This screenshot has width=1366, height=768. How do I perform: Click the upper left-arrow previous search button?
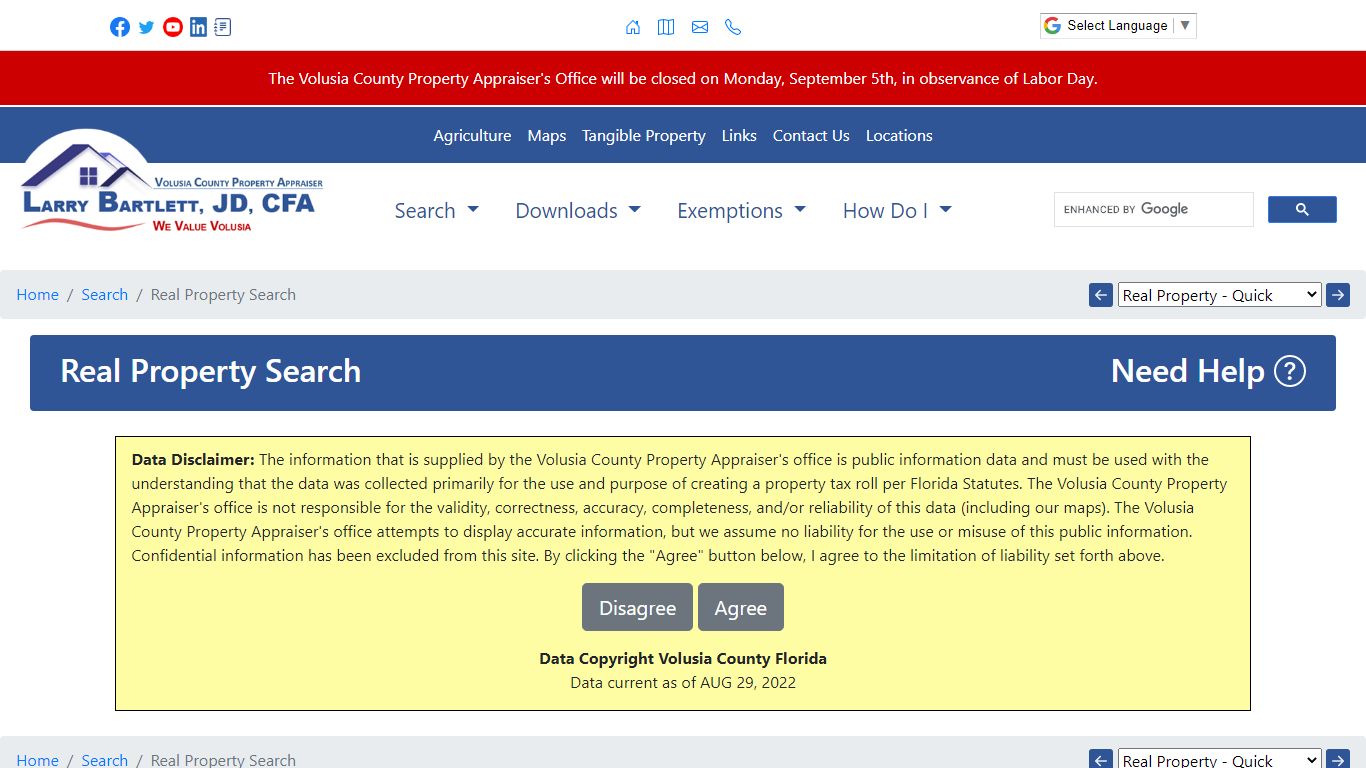click(x=1101, y=295)
